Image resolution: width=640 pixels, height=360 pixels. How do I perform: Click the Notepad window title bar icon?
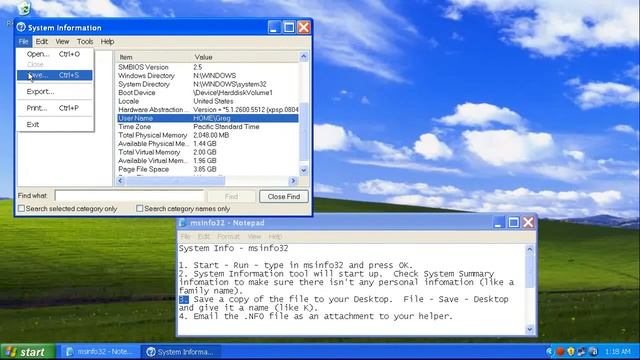tap(182, 223)
